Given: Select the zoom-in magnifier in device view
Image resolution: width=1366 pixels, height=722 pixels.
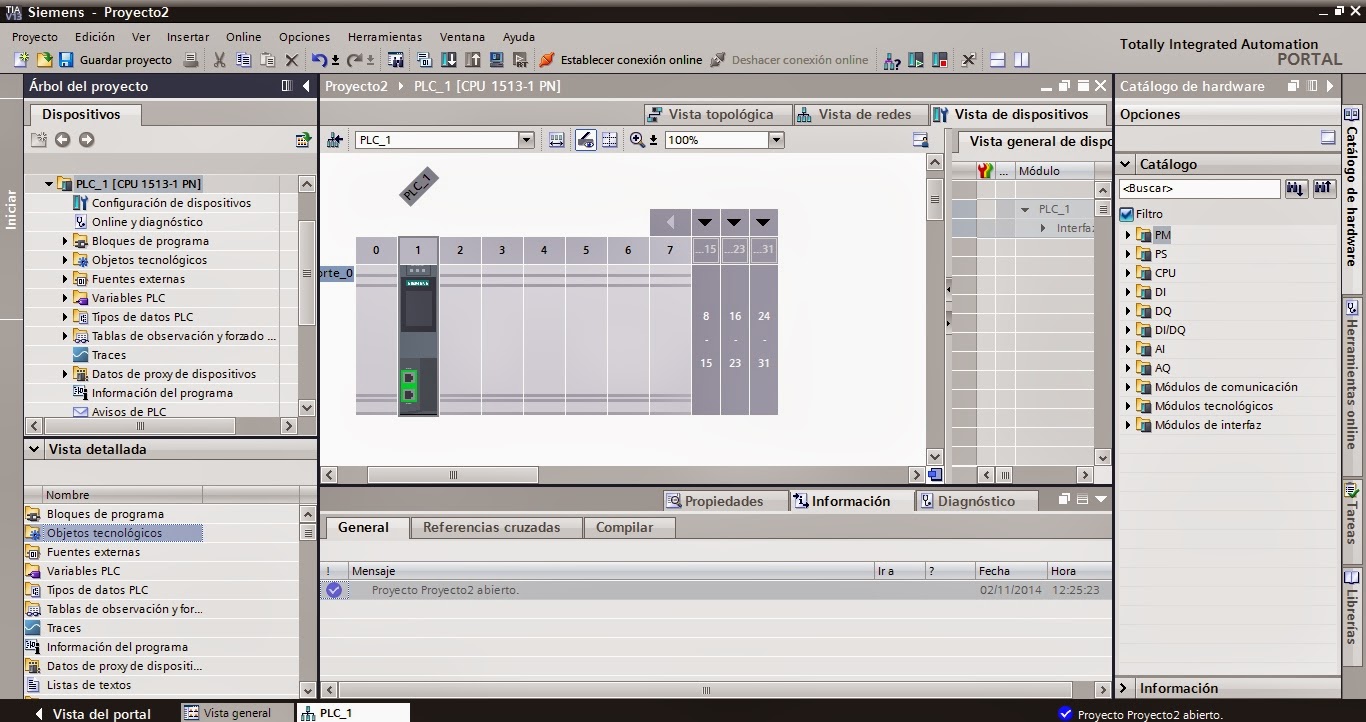Looking at the screenshot, I should click(638, 139).
